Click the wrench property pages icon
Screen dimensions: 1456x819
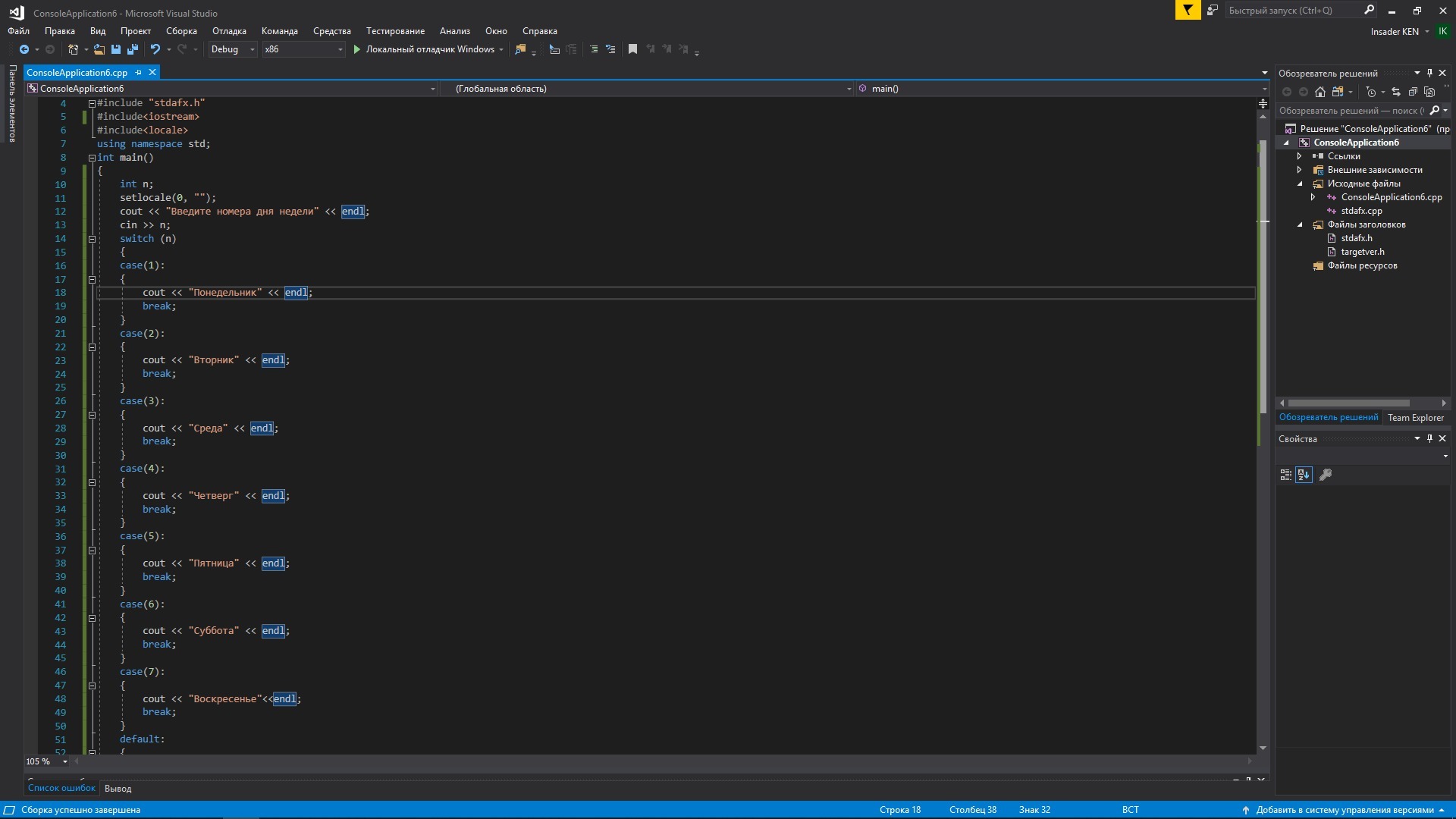click(x=1326, y=475)
